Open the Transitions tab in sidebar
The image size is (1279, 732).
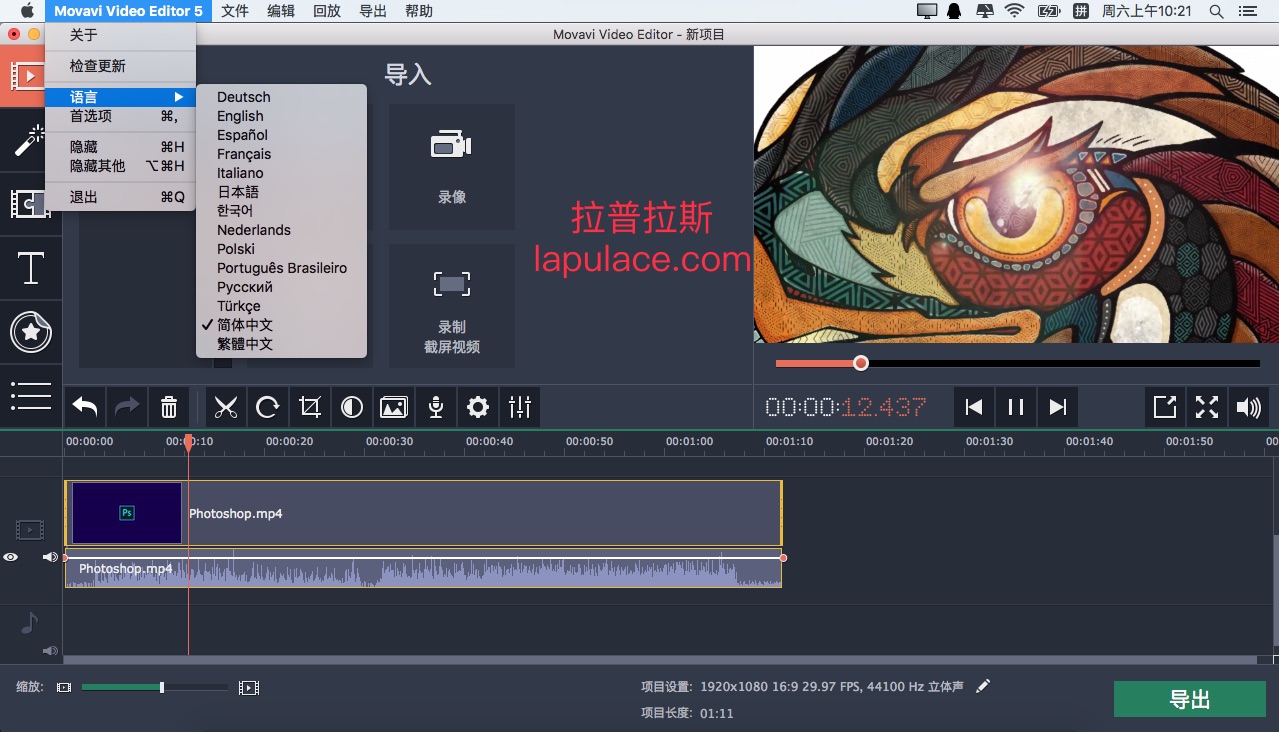tap(31, 204)
